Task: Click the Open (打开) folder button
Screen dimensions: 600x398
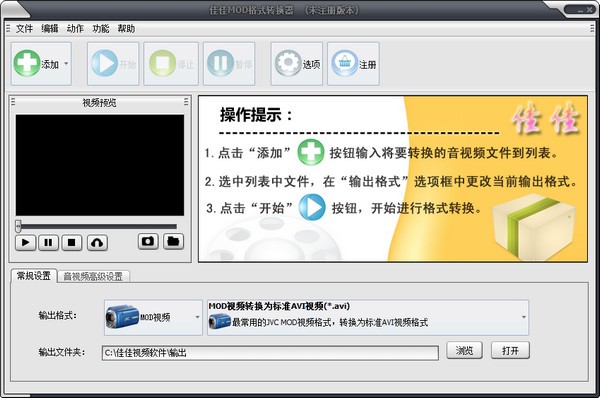Action: [510, 350]
